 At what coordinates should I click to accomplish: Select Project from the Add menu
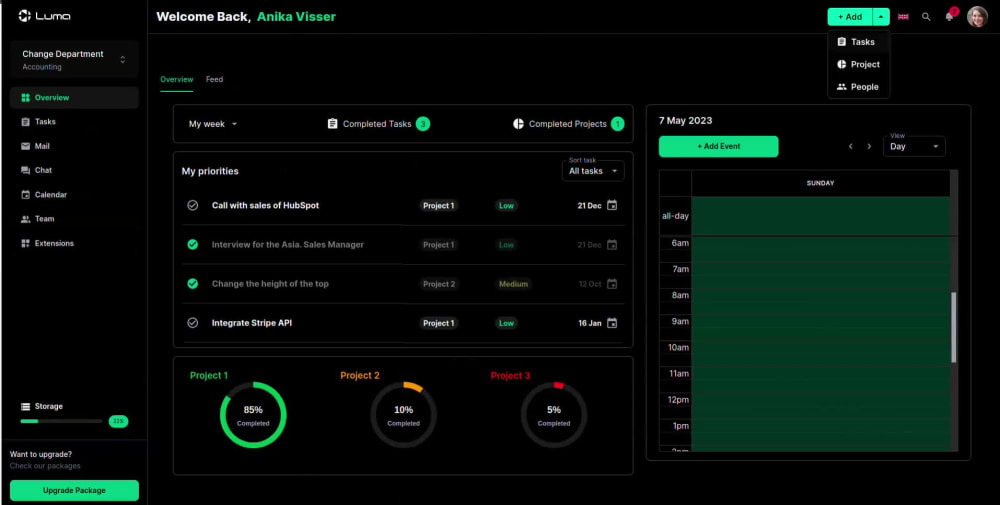click(858, 64)
